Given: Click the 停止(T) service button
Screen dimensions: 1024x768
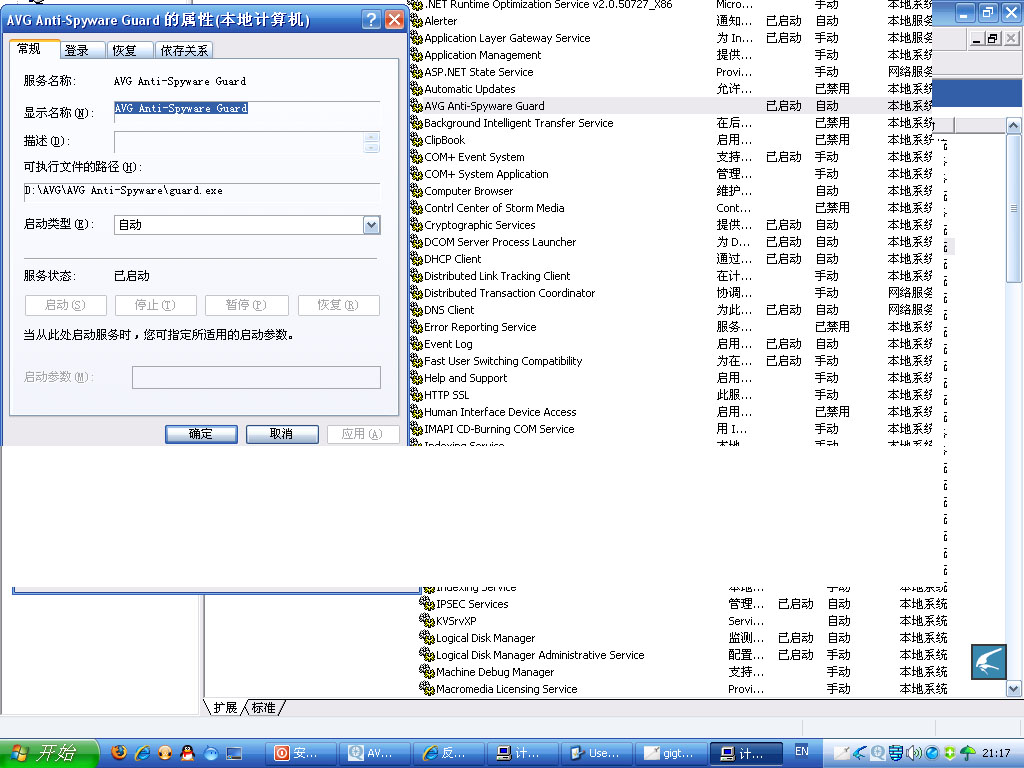Looking at the screenshot, I should click(x=155, y=305).
